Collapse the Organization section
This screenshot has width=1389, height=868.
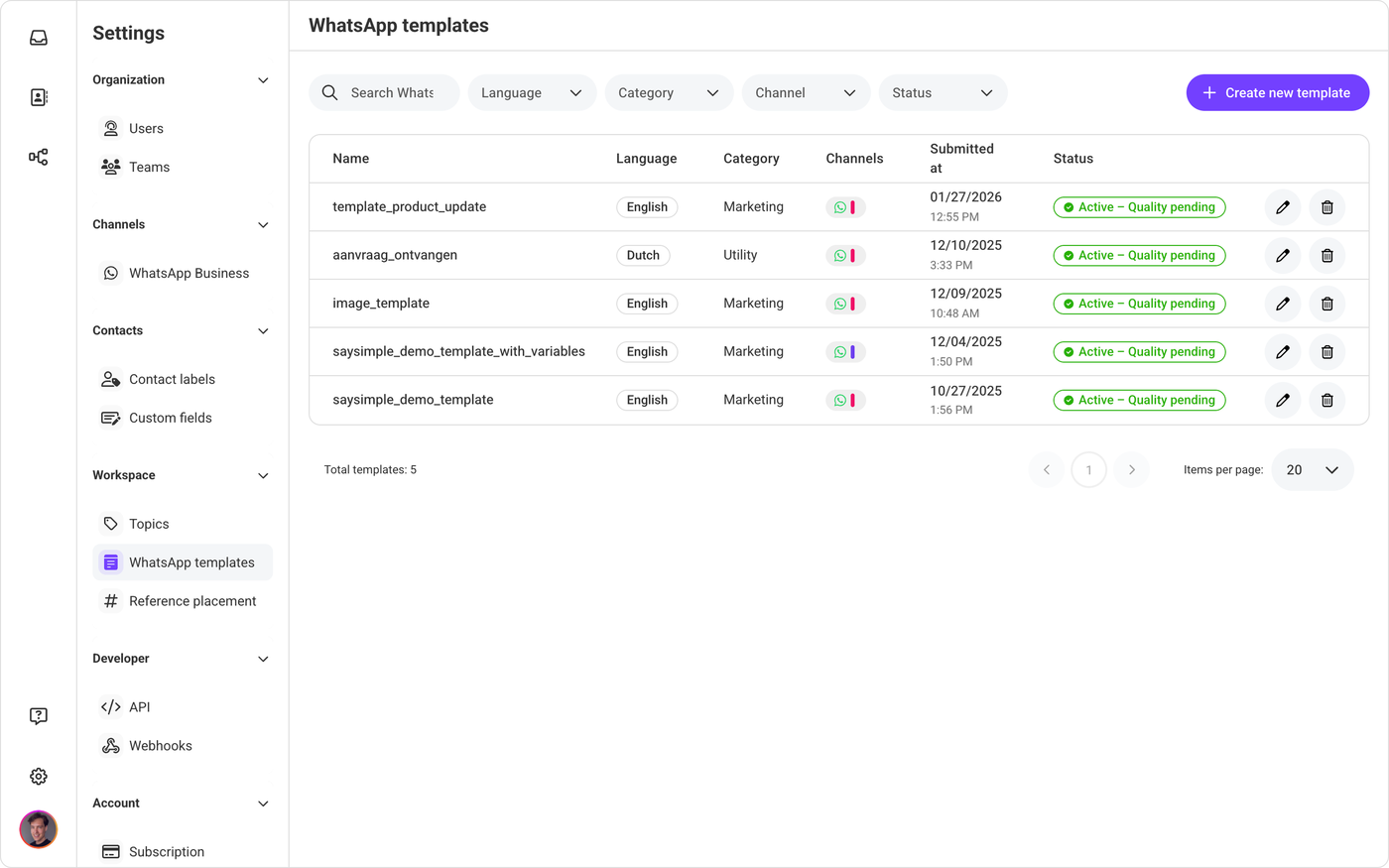(263, 80)
